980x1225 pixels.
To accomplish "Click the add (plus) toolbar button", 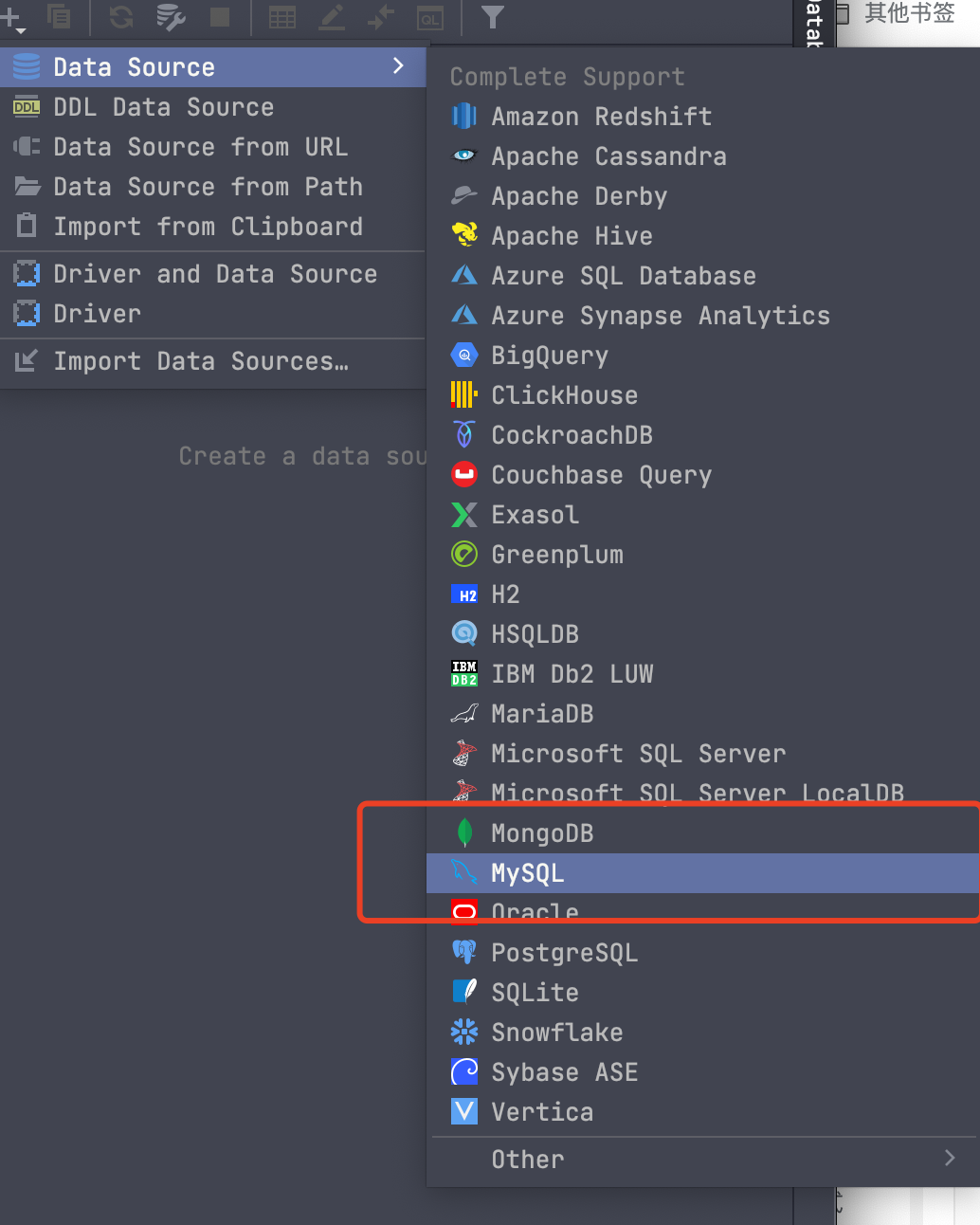I will tap(12, 18).
